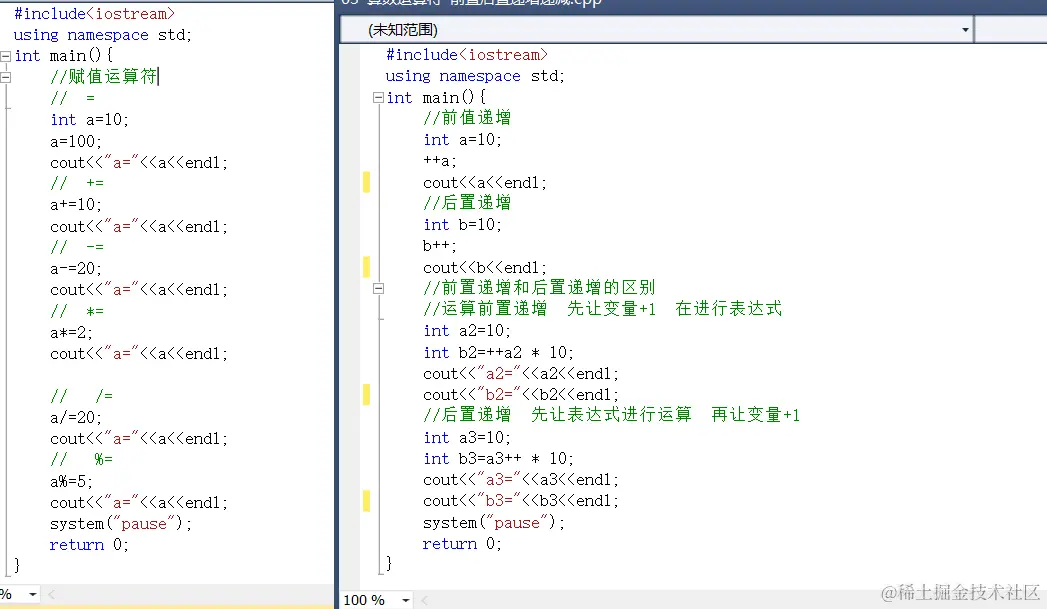Click the int b3=a3++ * 10; line
This screenshot has width=1047, height=609.
coord(498,459)
